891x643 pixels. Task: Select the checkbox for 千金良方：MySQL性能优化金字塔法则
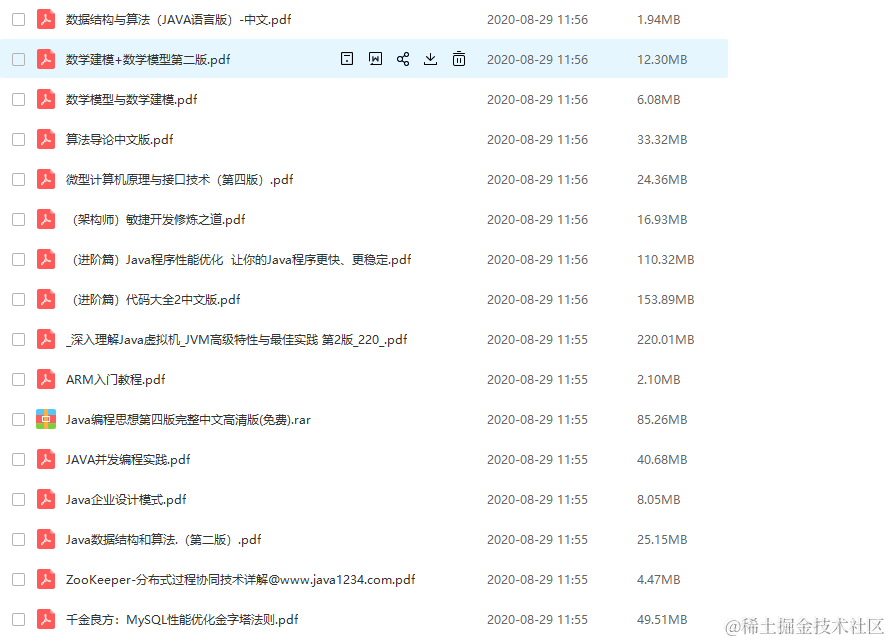click(x=18, y=619)
